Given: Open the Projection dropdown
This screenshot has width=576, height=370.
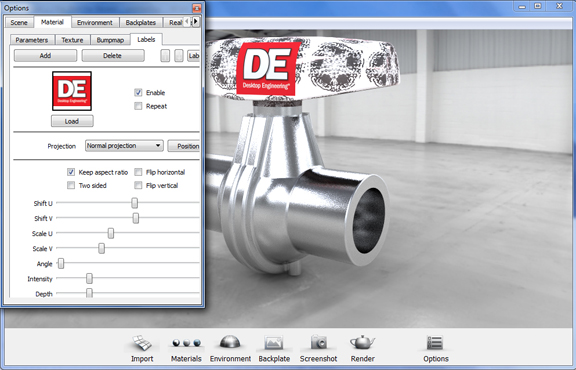Looking at the screenshot, I should tap(124, 146).
